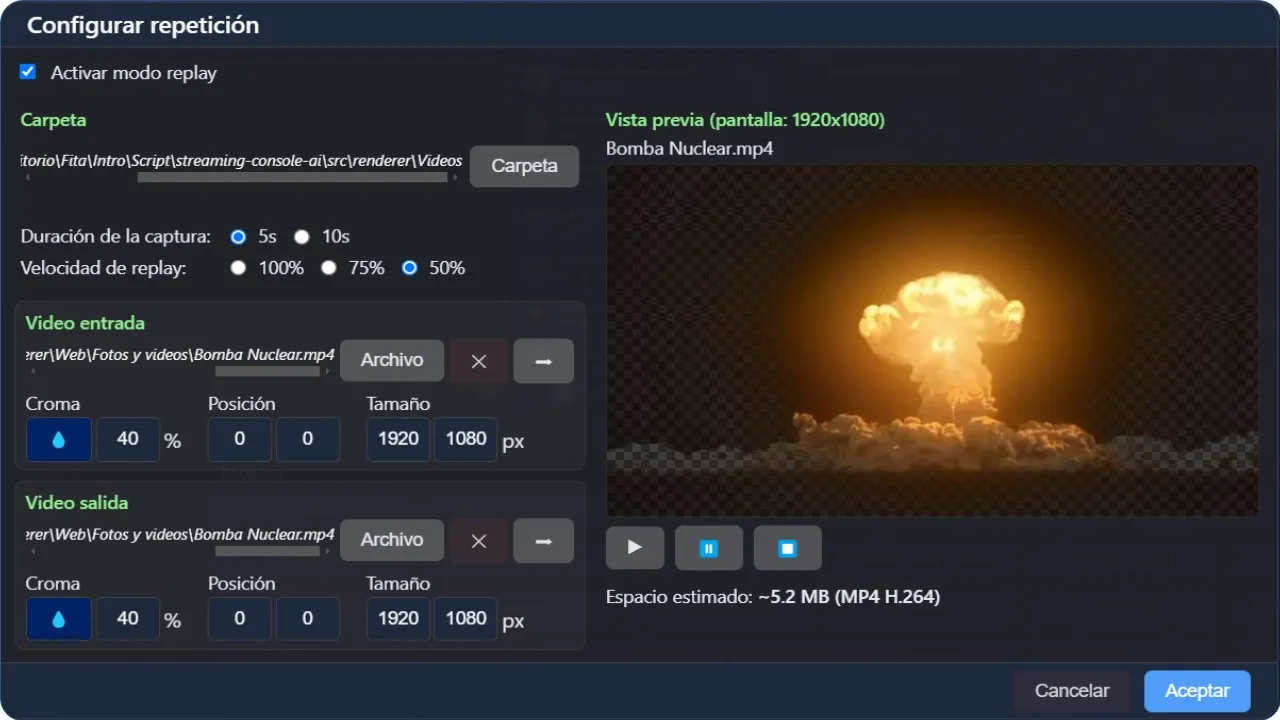Click the arrow transfer icon in Video entrada
This screenshot has width=1280, height=720.
(x=543, y=360)
